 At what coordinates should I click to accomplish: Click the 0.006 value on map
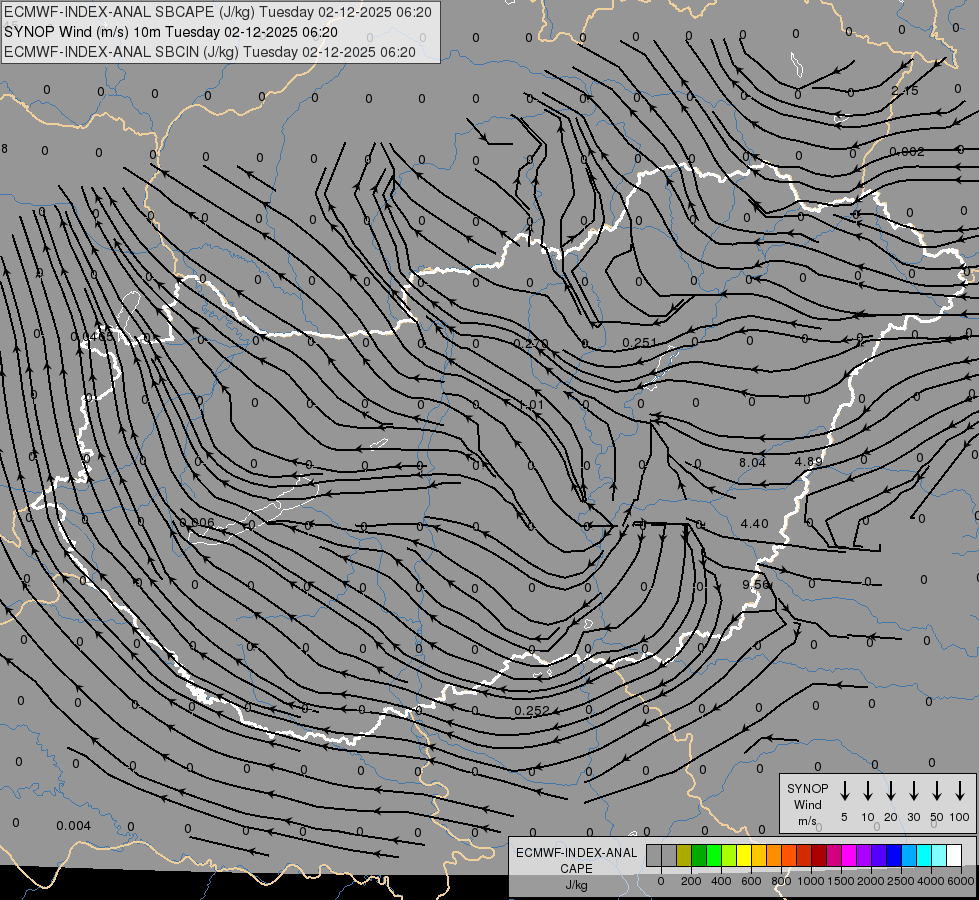[x=197, y=523]
